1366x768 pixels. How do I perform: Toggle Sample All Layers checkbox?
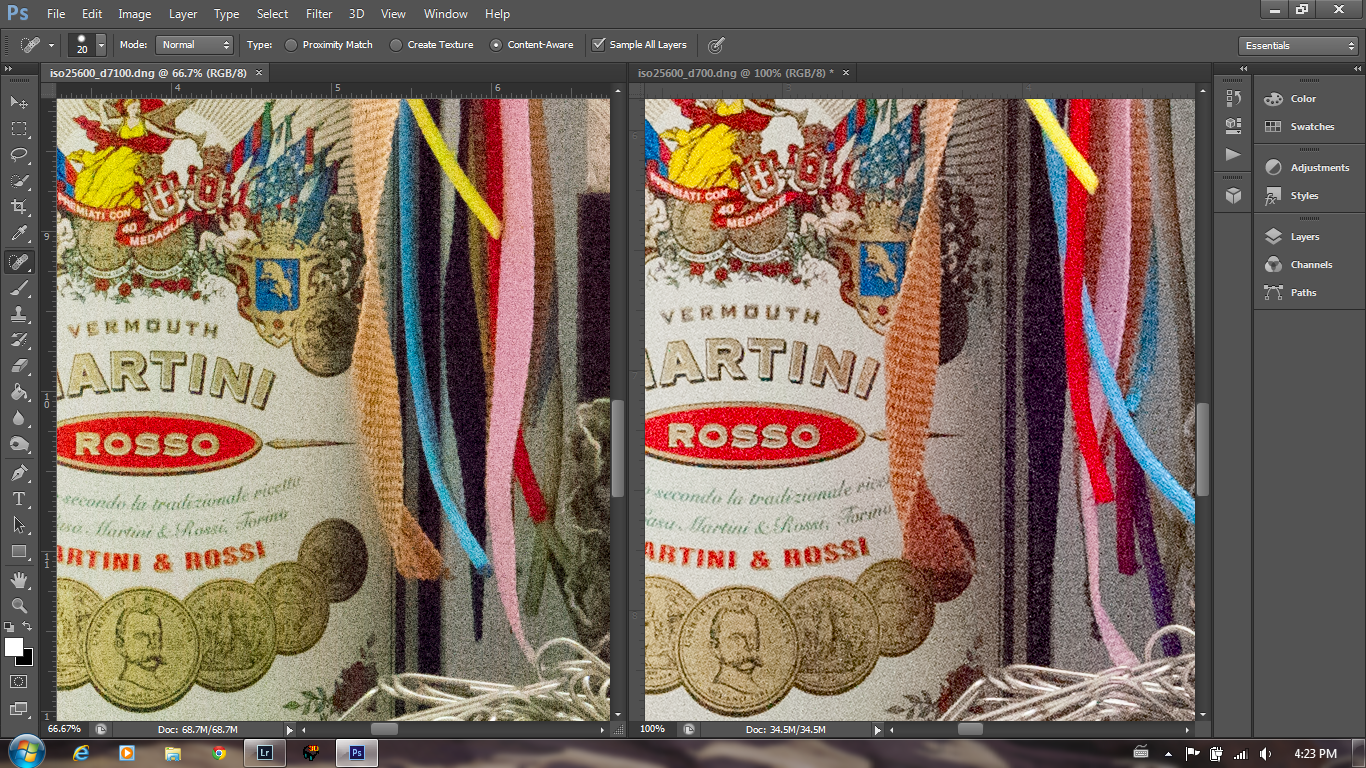point(598,45)
